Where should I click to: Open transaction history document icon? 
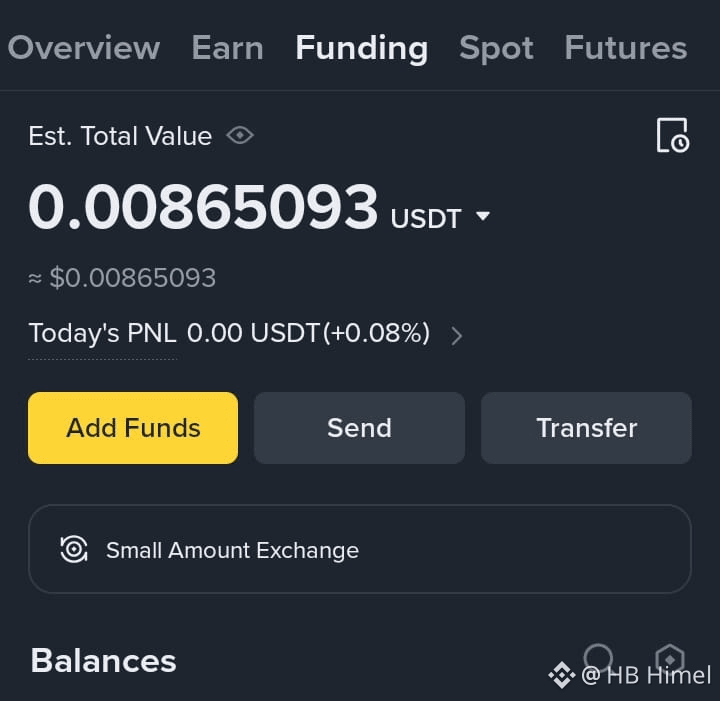[x=673, y=135]
